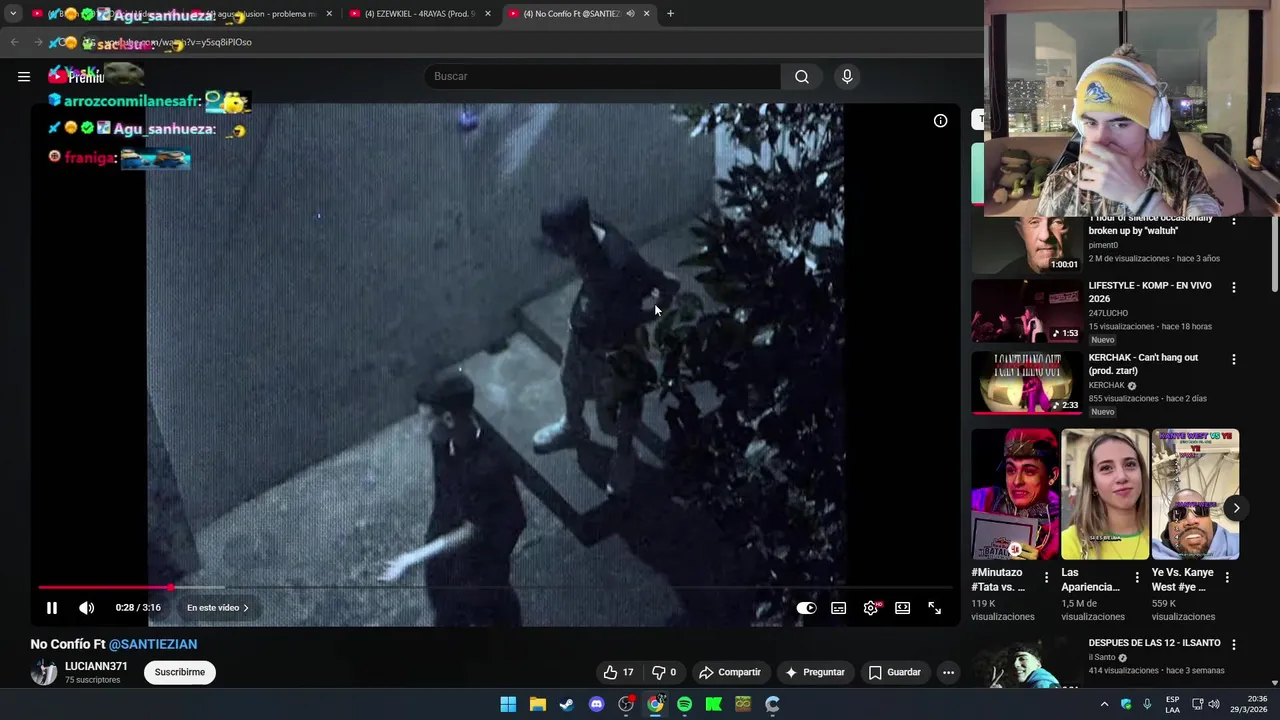
Task: Enter fullscreen mode
Action: point(935,608)
